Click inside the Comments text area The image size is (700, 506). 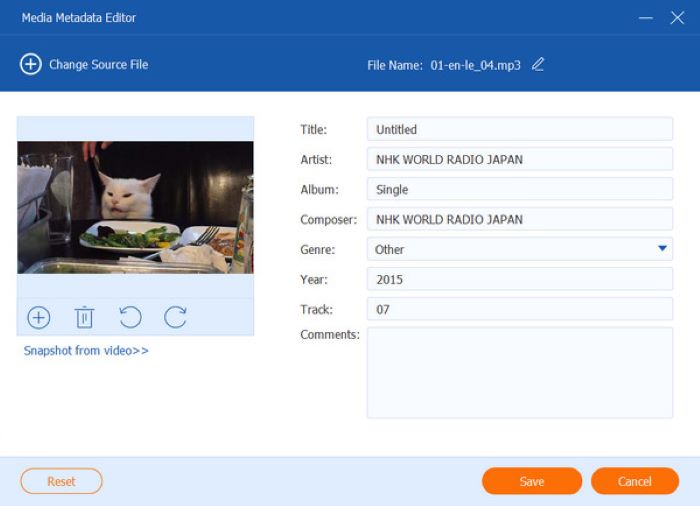[x=520, y=372]
